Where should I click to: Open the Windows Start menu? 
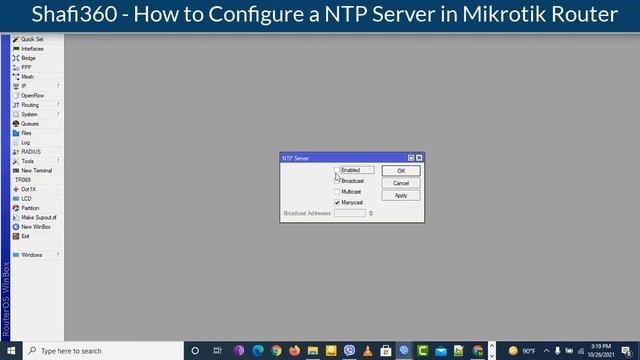click(11, 351)
